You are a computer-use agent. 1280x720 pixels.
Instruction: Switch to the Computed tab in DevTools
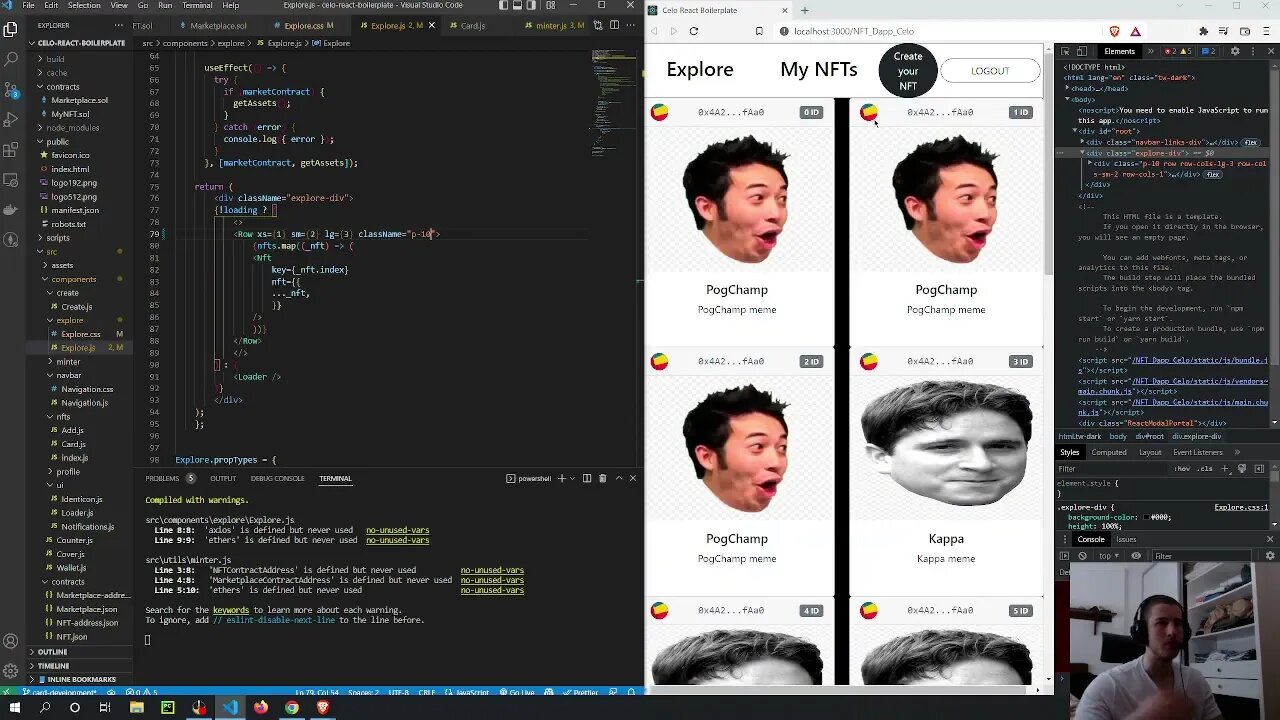point(1108,452)
